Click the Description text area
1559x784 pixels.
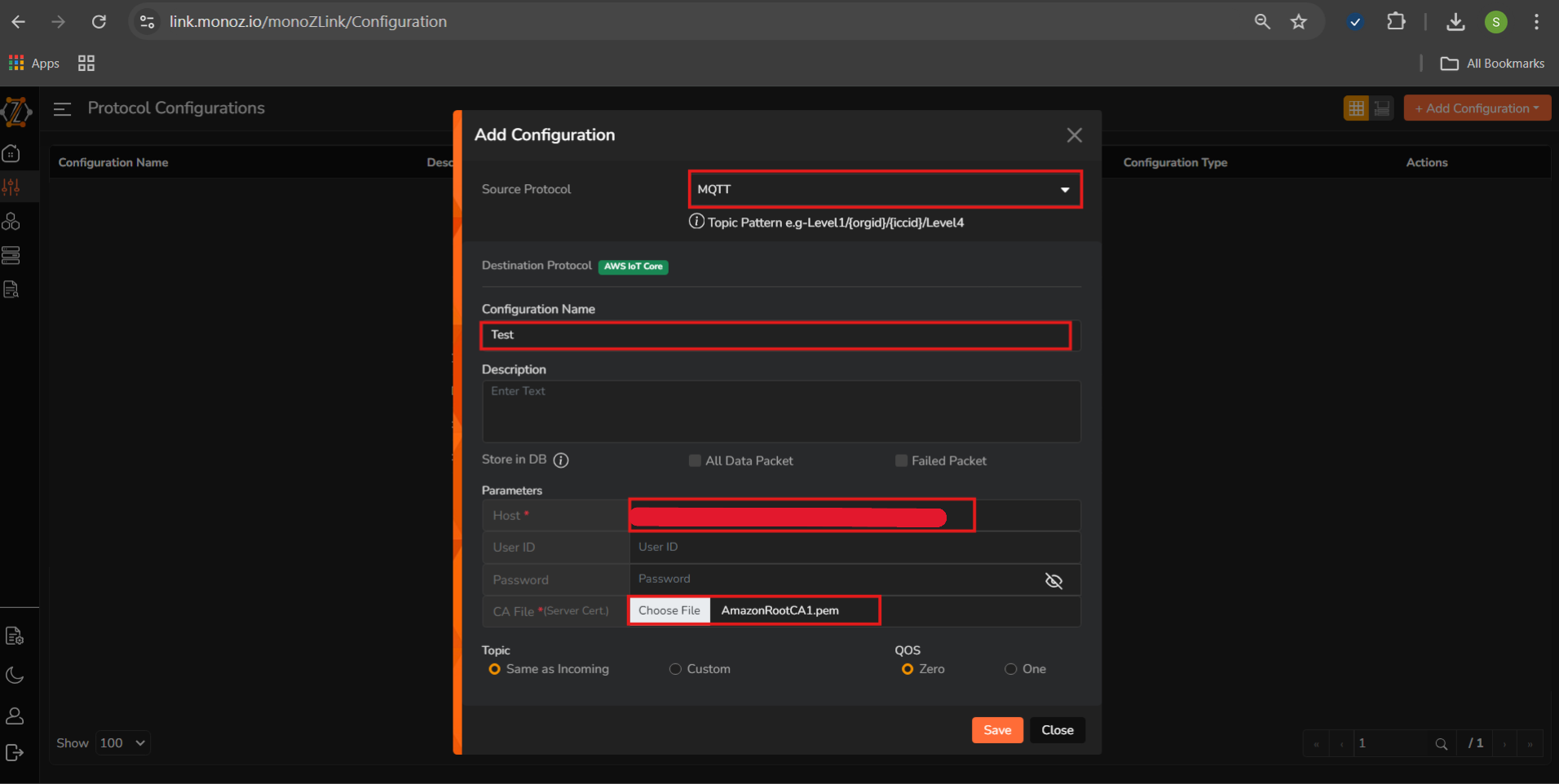780,412
